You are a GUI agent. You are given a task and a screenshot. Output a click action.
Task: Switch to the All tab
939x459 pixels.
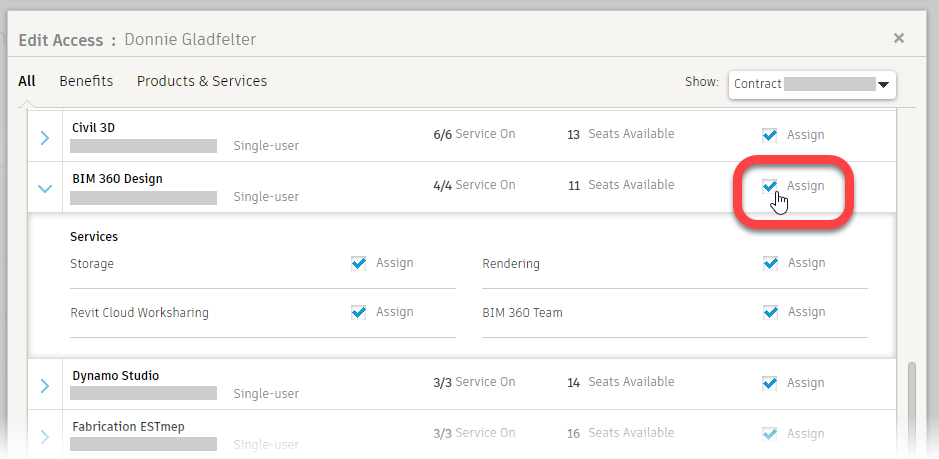click(27, 81)
